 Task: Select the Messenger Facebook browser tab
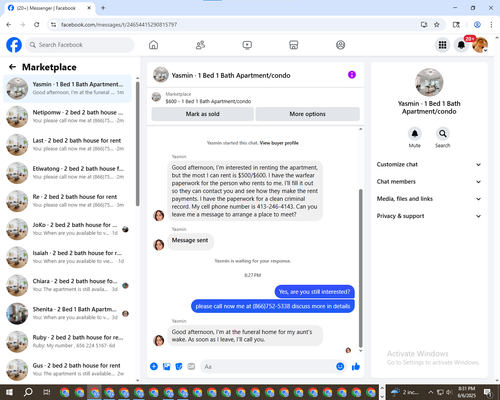pos(50,8)
